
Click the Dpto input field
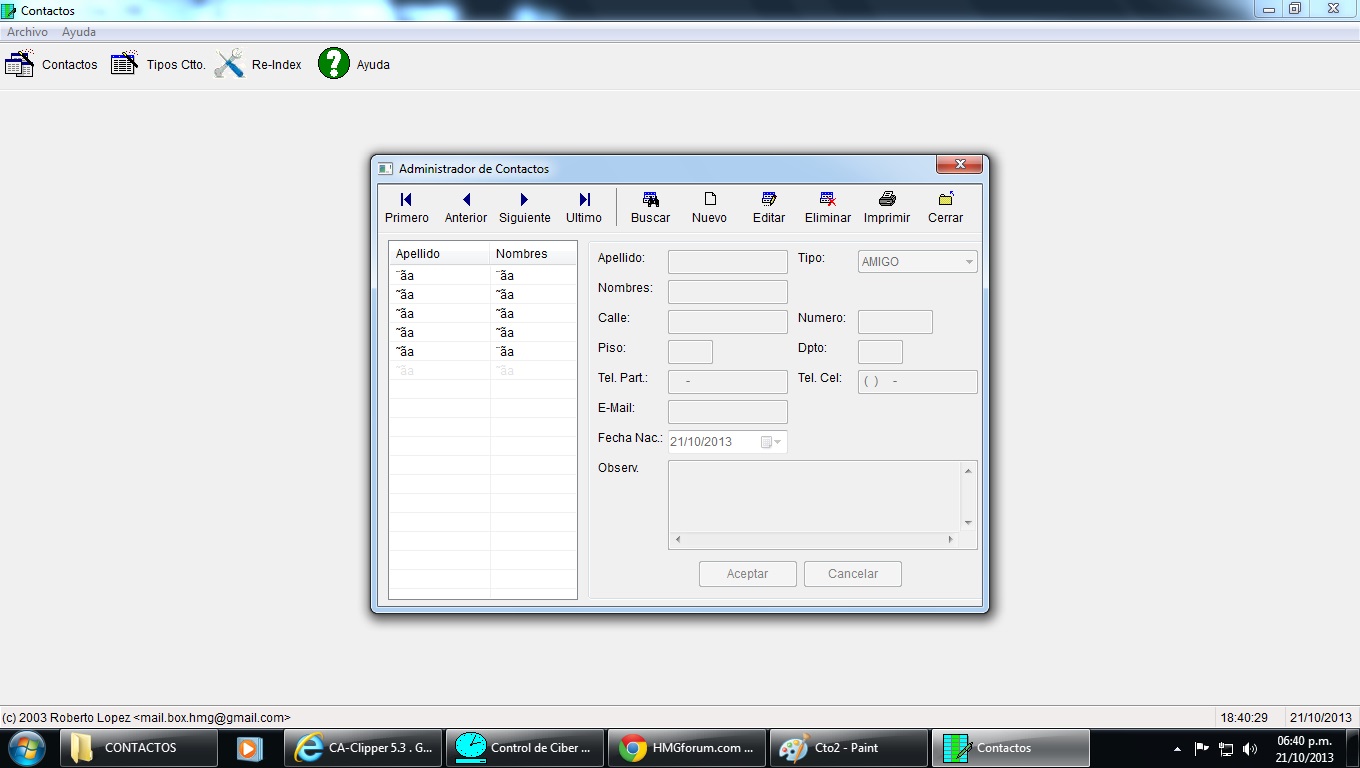(x=880, y=352)
